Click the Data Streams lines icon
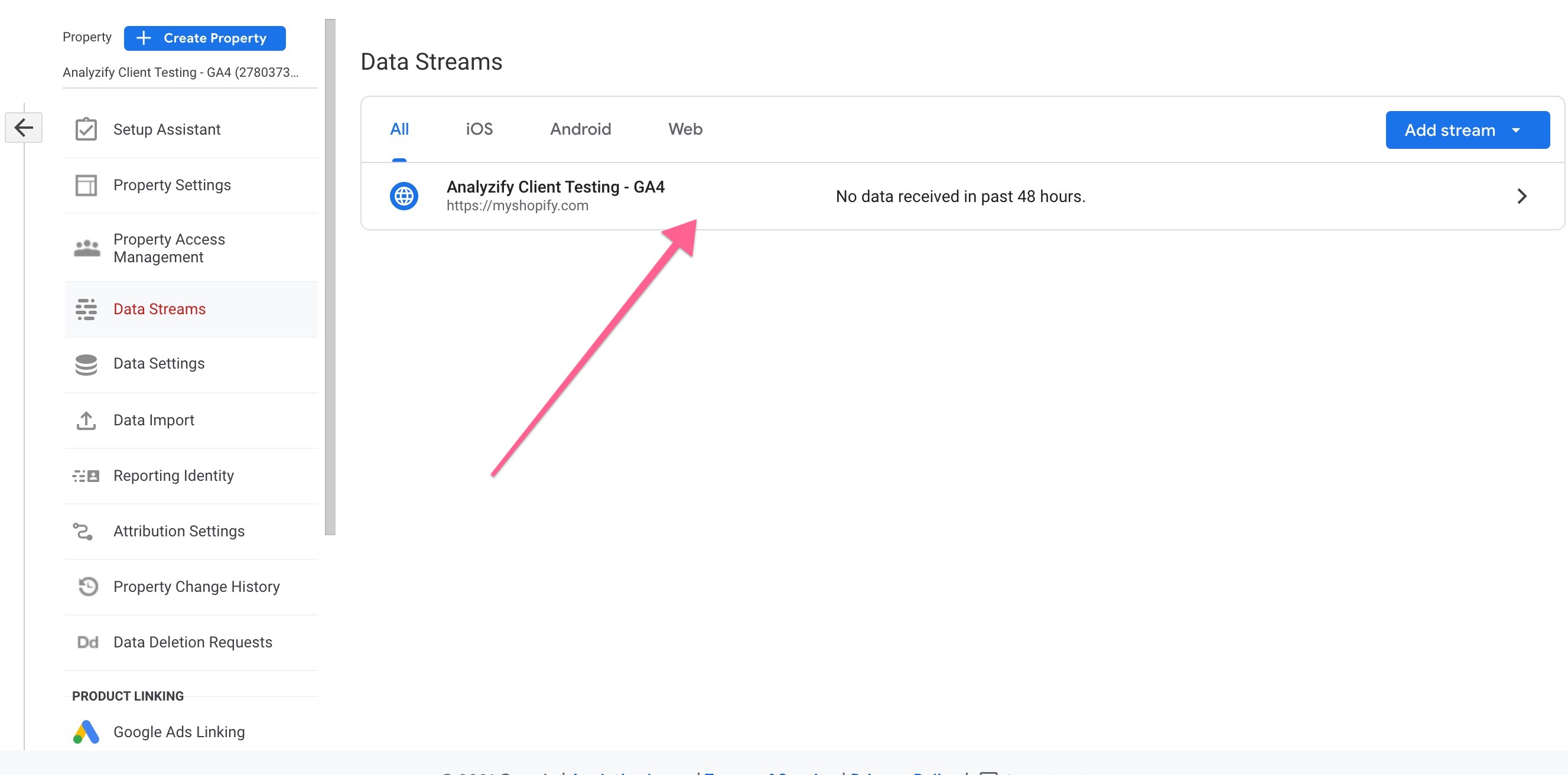 pyautogui.click(x=86, y=310)
